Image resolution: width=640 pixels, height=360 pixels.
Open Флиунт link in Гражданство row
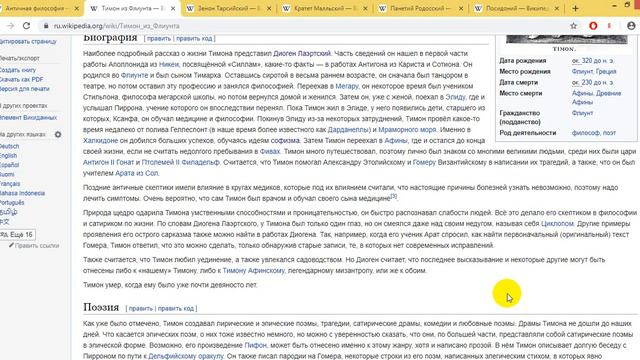582,113
